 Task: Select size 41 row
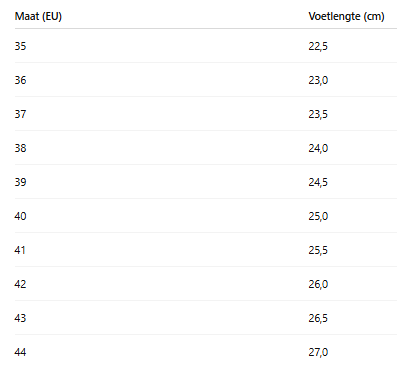pyautogui.click(x=206, y=250)
